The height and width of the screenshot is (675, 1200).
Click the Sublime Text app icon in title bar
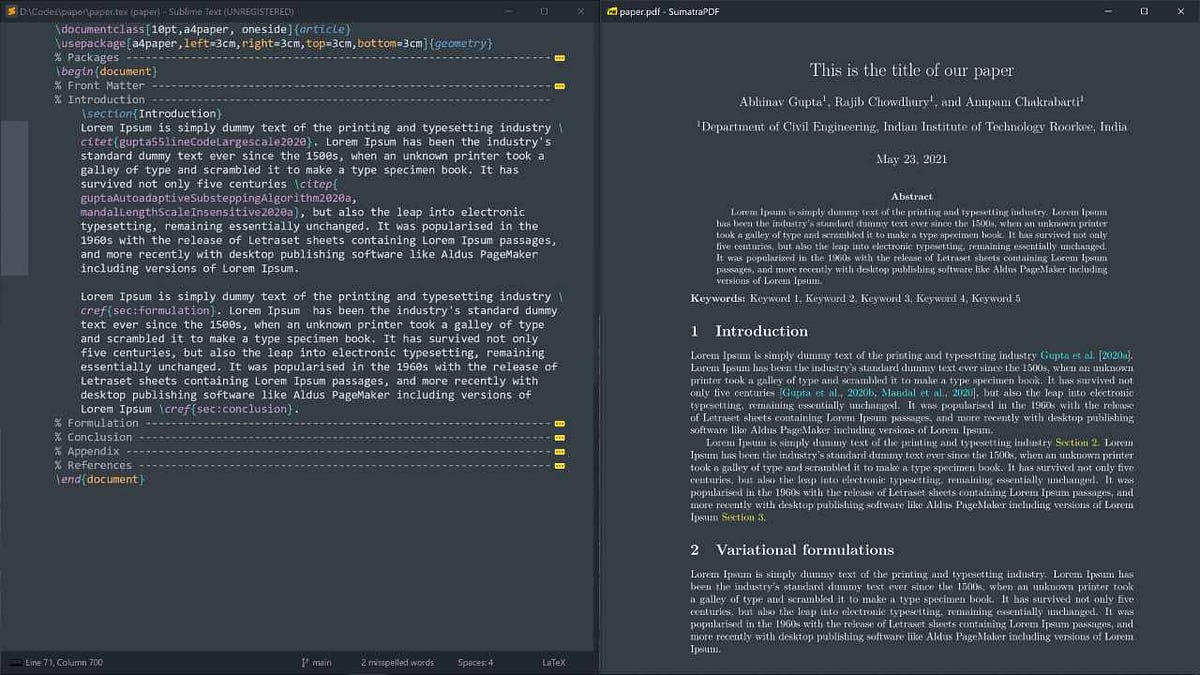(x=10, y=11)
